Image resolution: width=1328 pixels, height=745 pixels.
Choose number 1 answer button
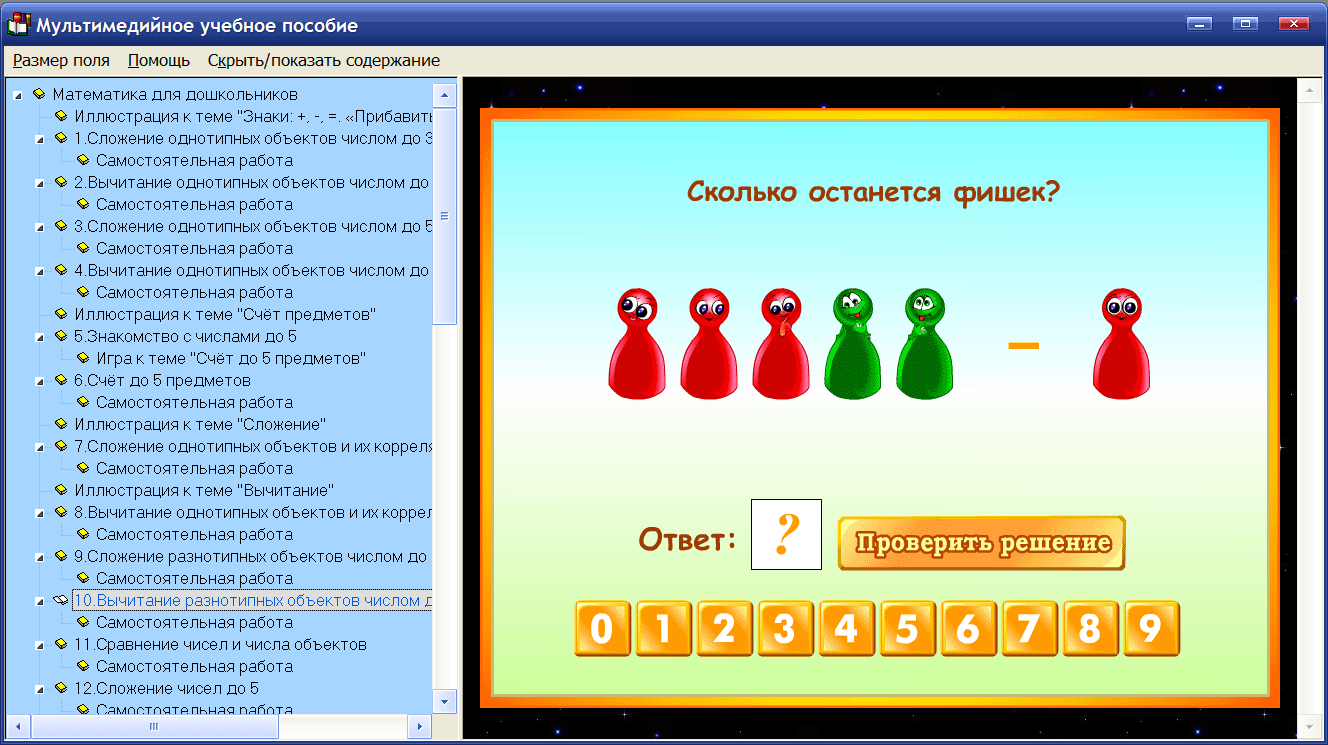click(x=663, y=629)
